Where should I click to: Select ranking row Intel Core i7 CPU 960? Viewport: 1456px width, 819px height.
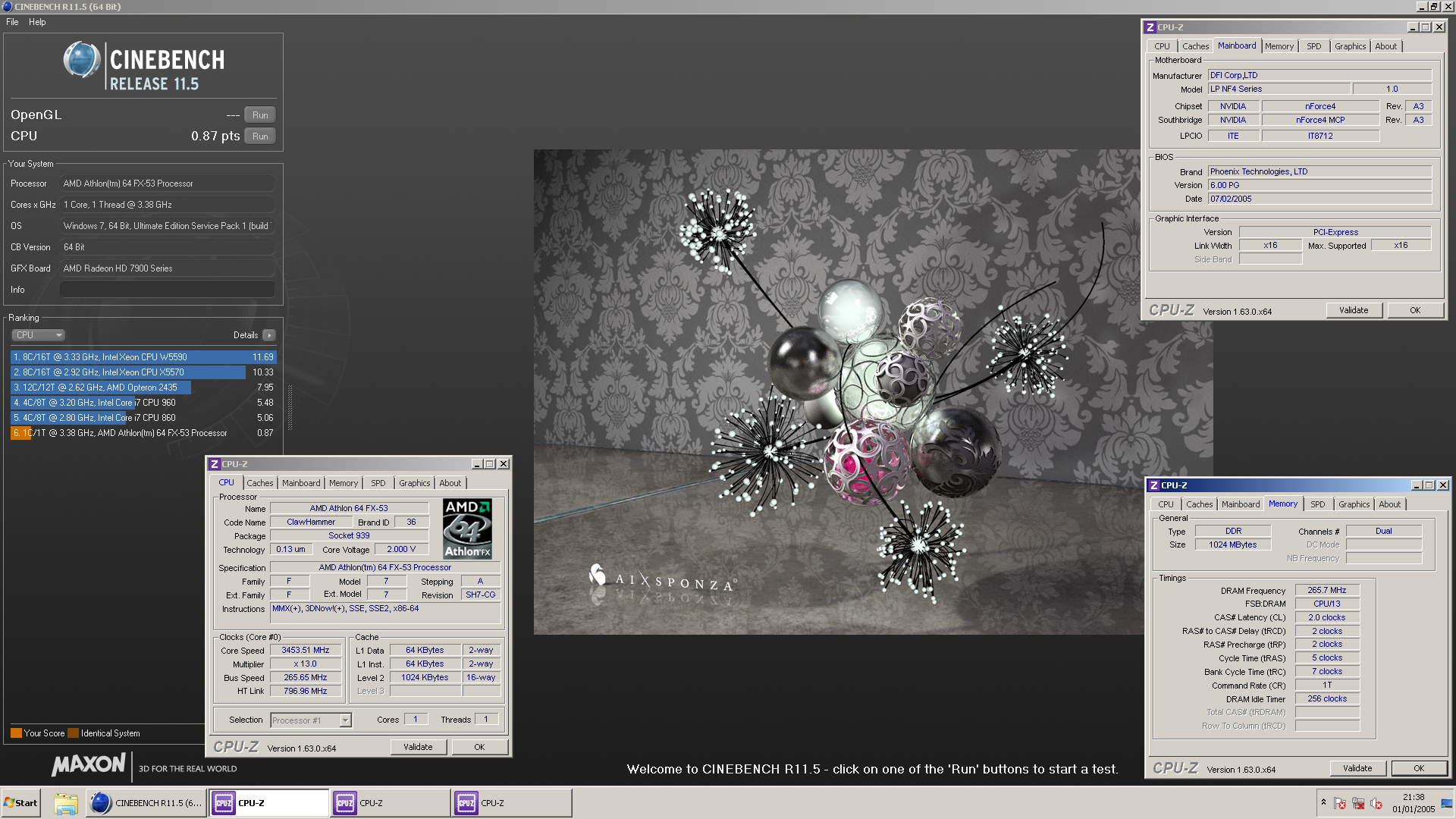(143, 403)
